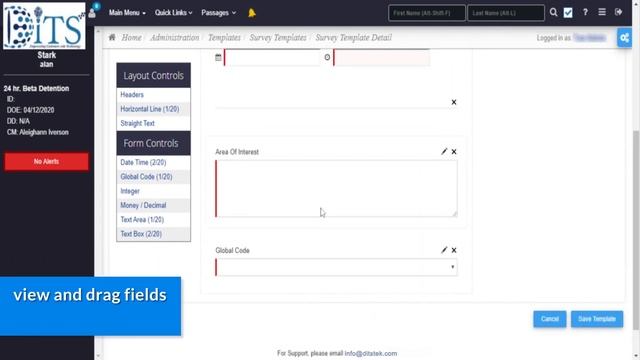
Task: Select Text Box (2/20) form control
Action: tap(153, 234)
